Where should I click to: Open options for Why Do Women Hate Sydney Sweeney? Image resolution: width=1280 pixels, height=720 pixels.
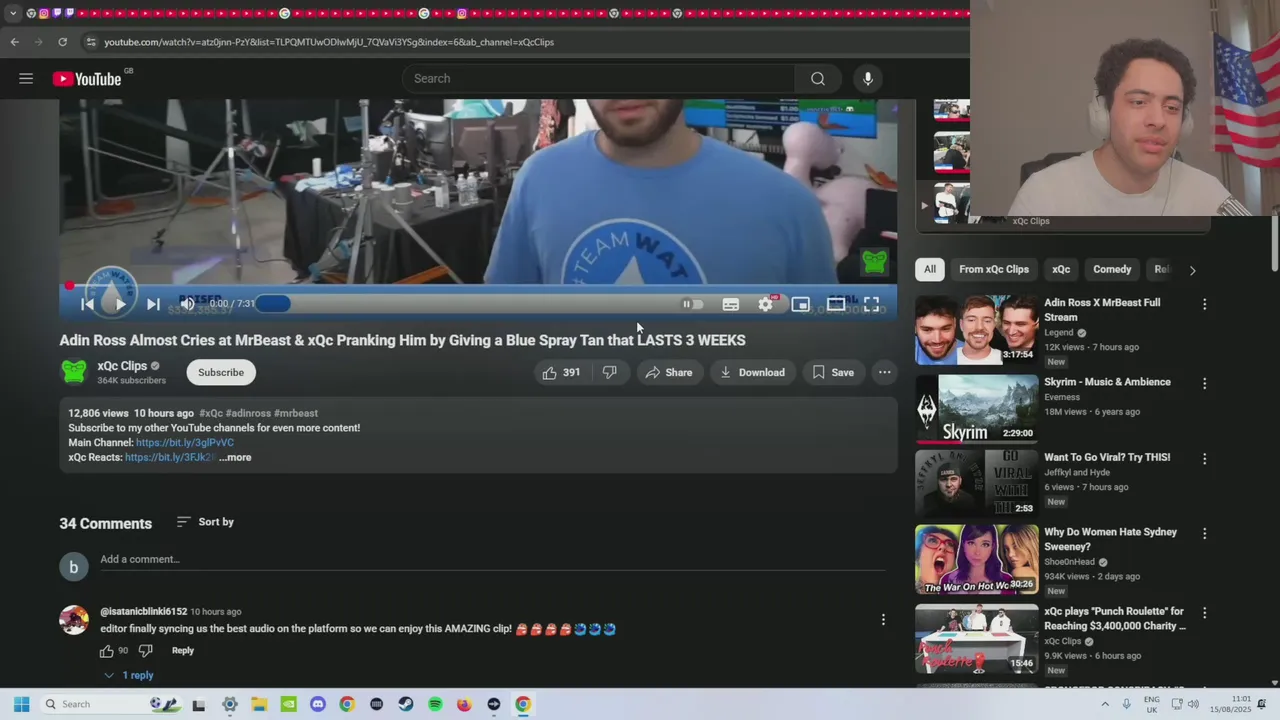click(x=1204, y=534)
